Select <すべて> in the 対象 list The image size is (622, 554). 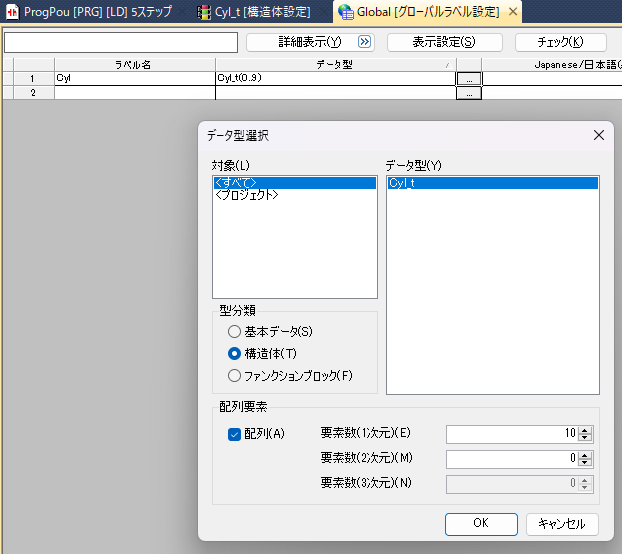295,182
